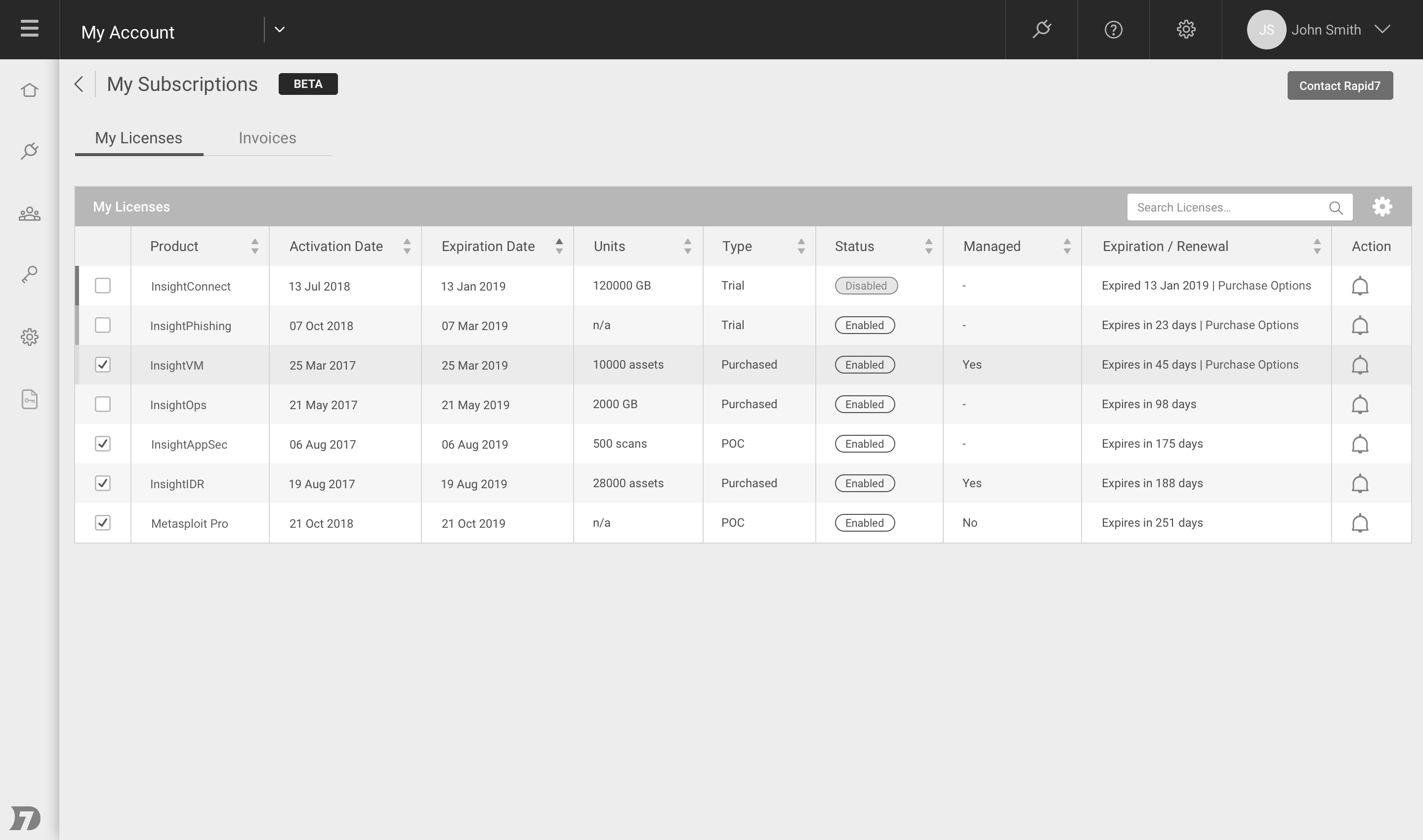Expand the My Account dropdown arrow
This screenshot has width=1423, height=840.
pos(280,30)
